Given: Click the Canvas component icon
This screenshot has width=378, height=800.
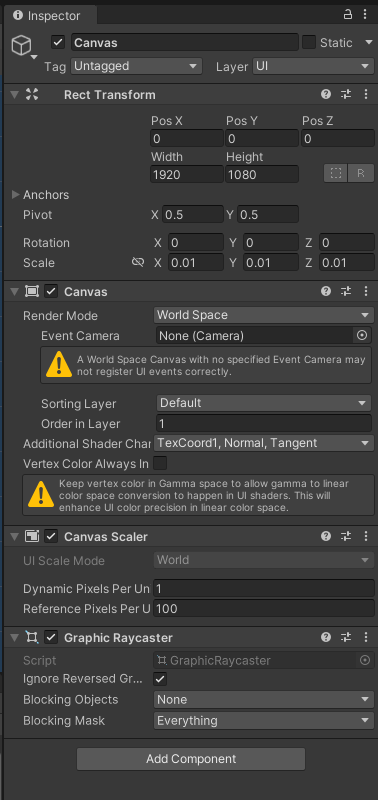Looking at the screenshot, I should pos(32,291).
